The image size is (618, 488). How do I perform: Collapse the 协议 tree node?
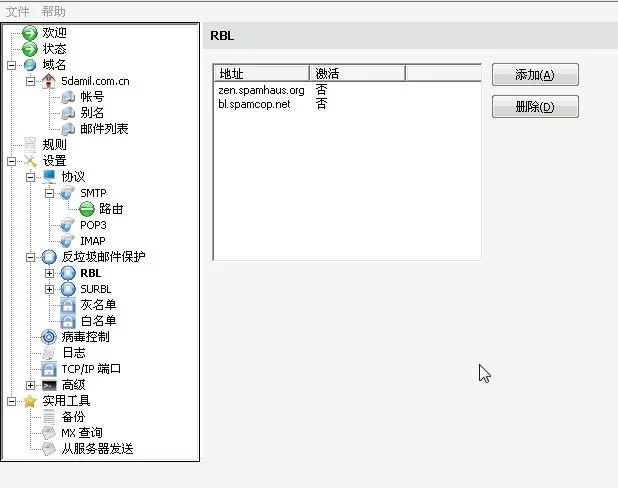pyautogui.click(x=30, y=177)
